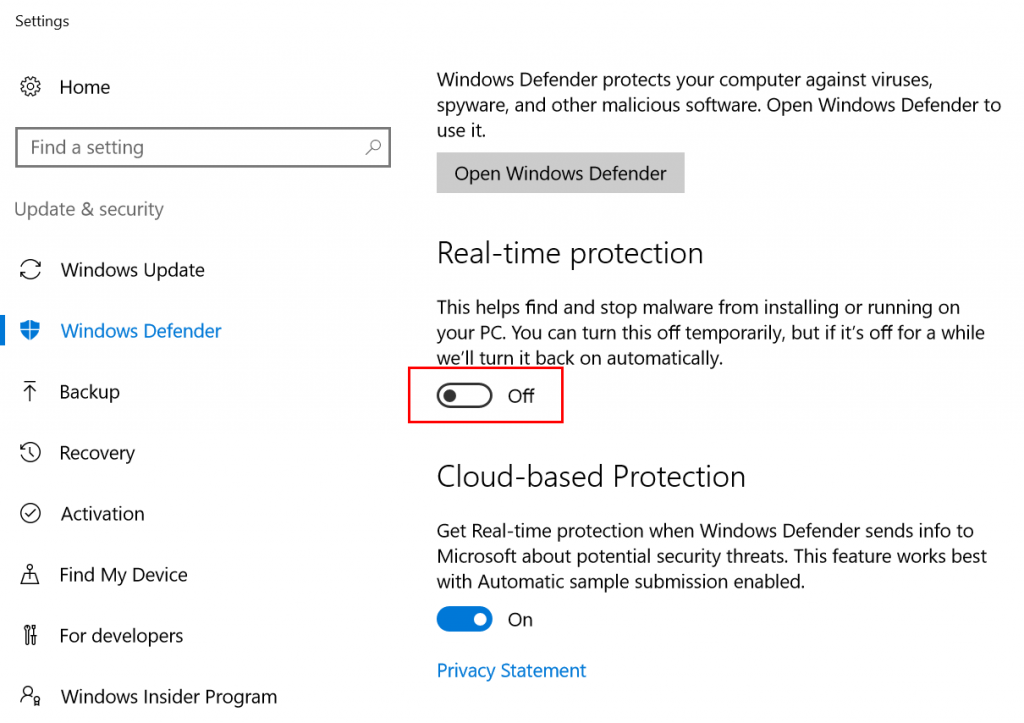Viewport: 1024px width, 723px height.
Task: Click the Backup upload arrow icon
Action: 30,392
